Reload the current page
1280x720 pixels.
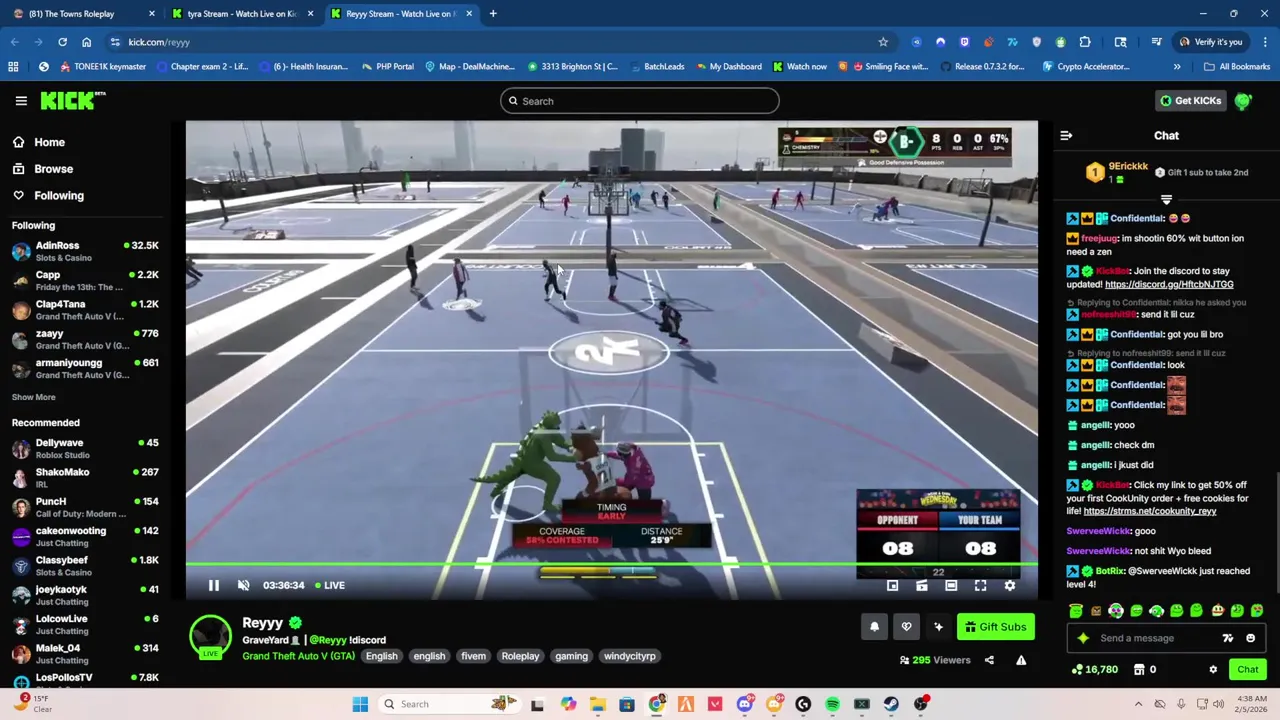[62, 42]
